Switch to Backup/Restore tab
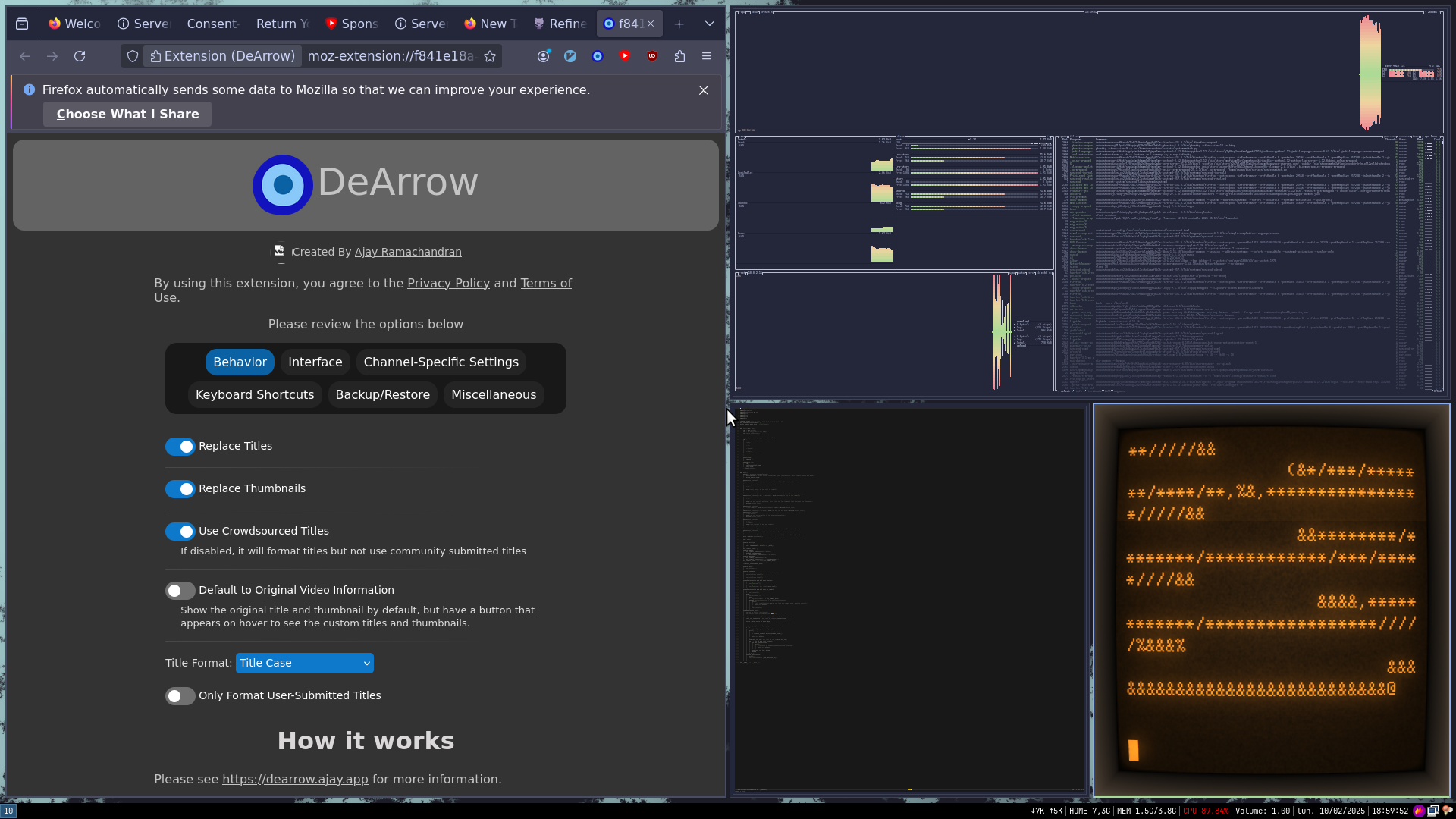Image resolution: width=1456 pixels, height=819 pixels. pos(383,395)
